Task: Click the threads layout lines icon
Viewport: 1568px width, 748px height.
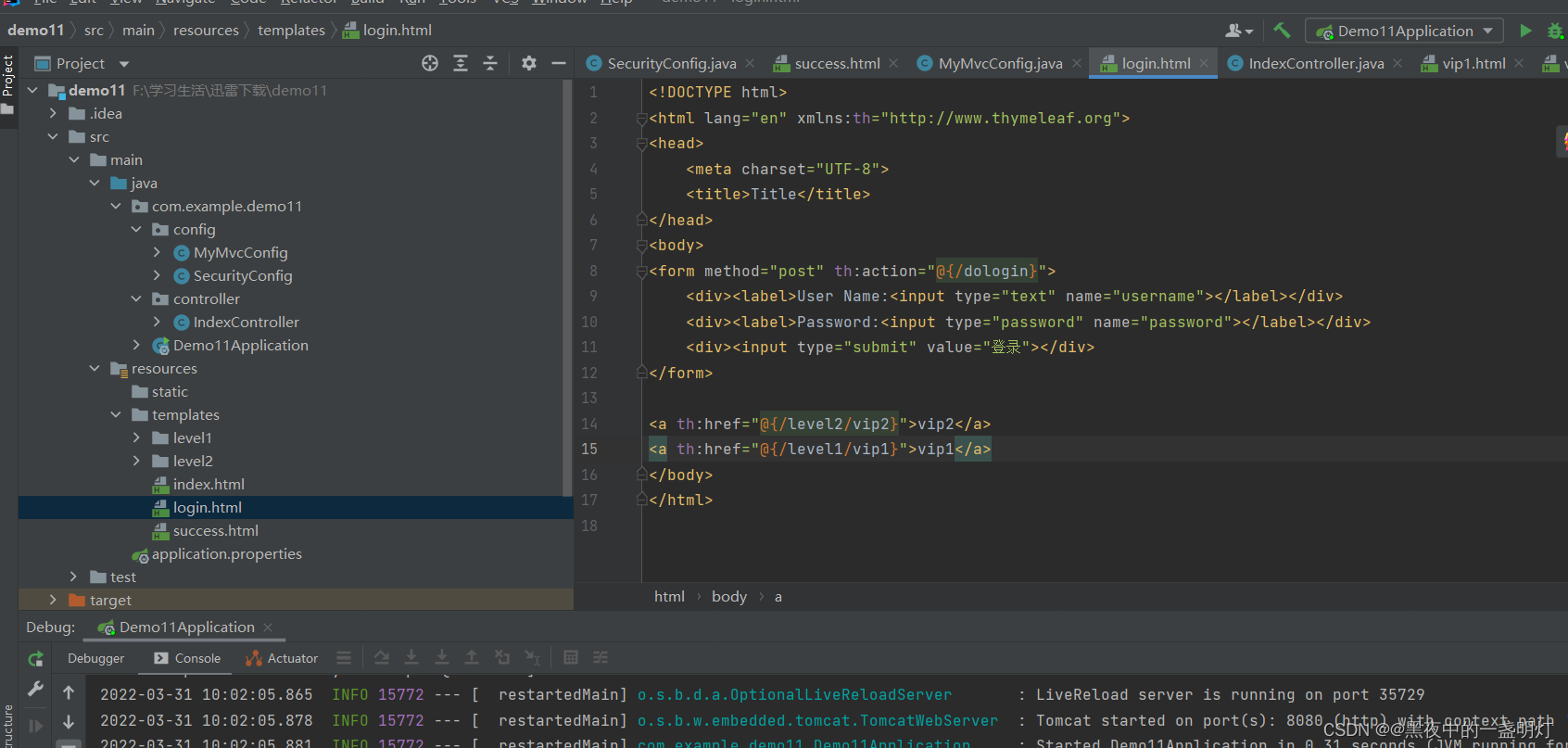Action: (344, 657)
